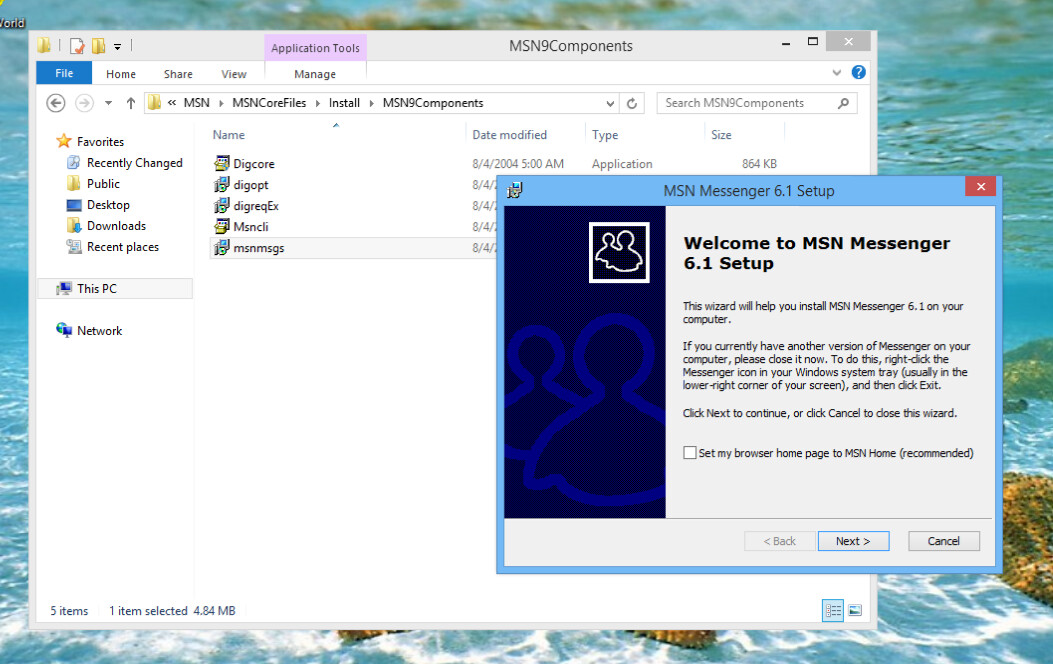The height and width of the screenshot is (664, 1053).
Task: Click Next in the setup wizard
Action: [854, 540]
